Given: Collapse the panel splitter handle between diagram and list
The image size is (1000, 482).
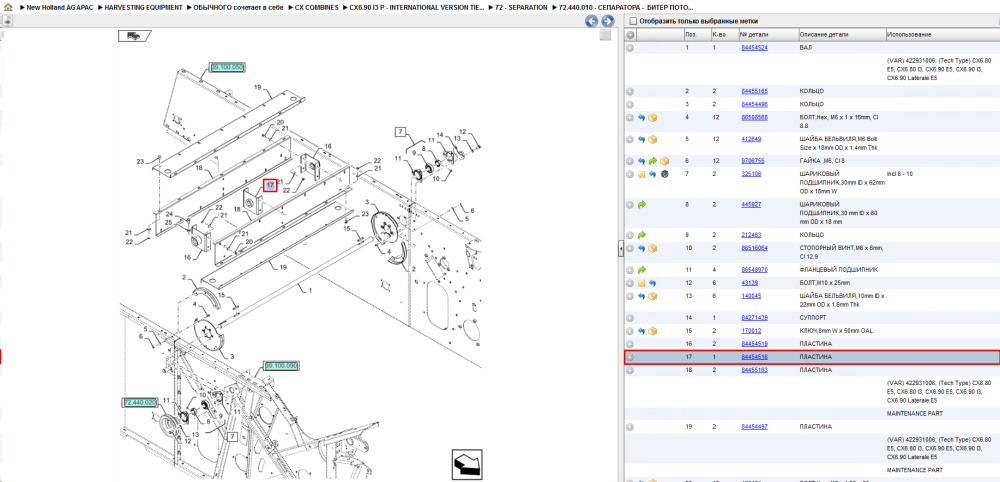Looking at the screenshot, I should pyautogui.click(x=621, y=250).
